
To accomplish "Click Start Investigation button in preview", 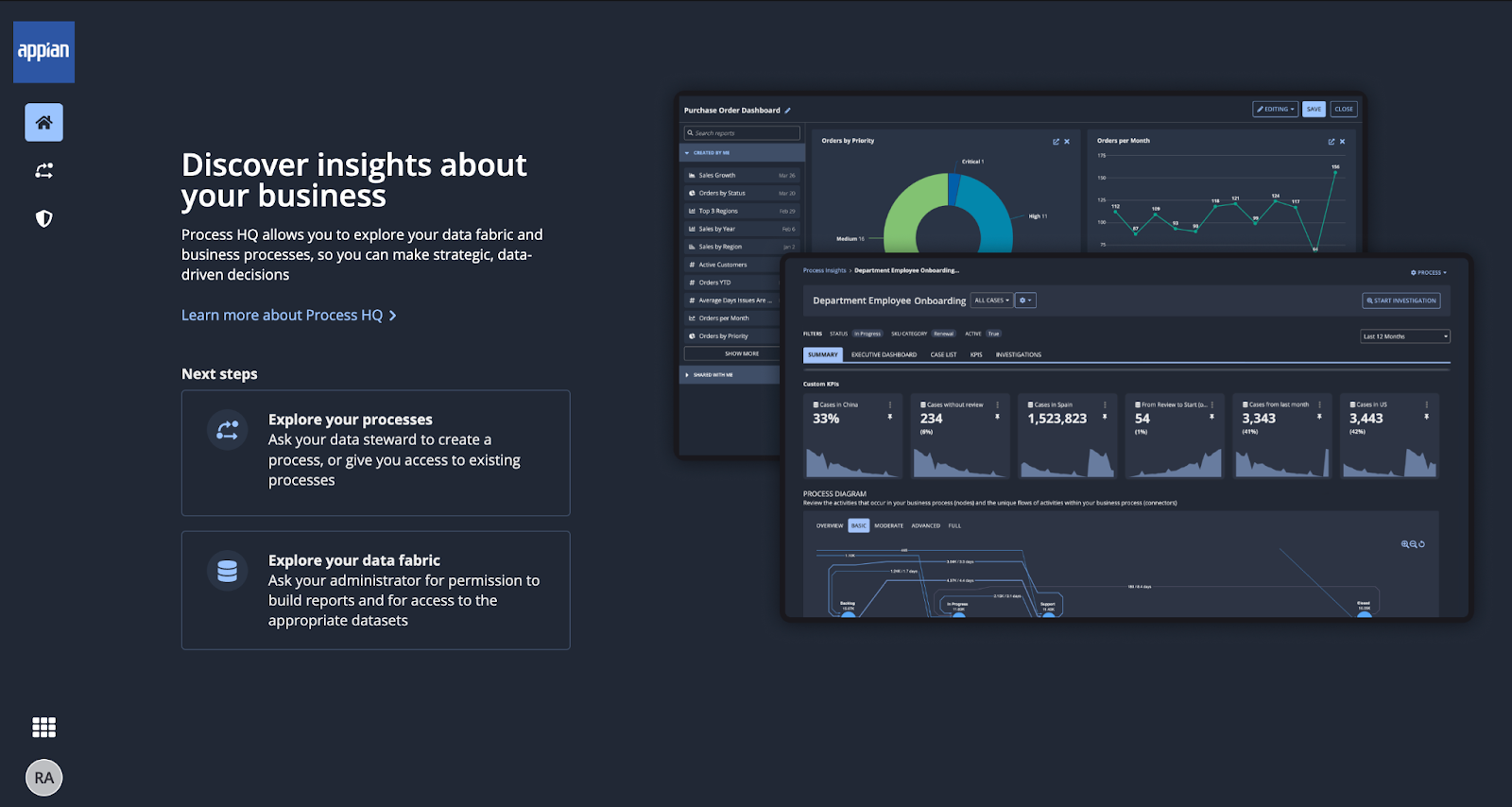I will (1400, 300).
